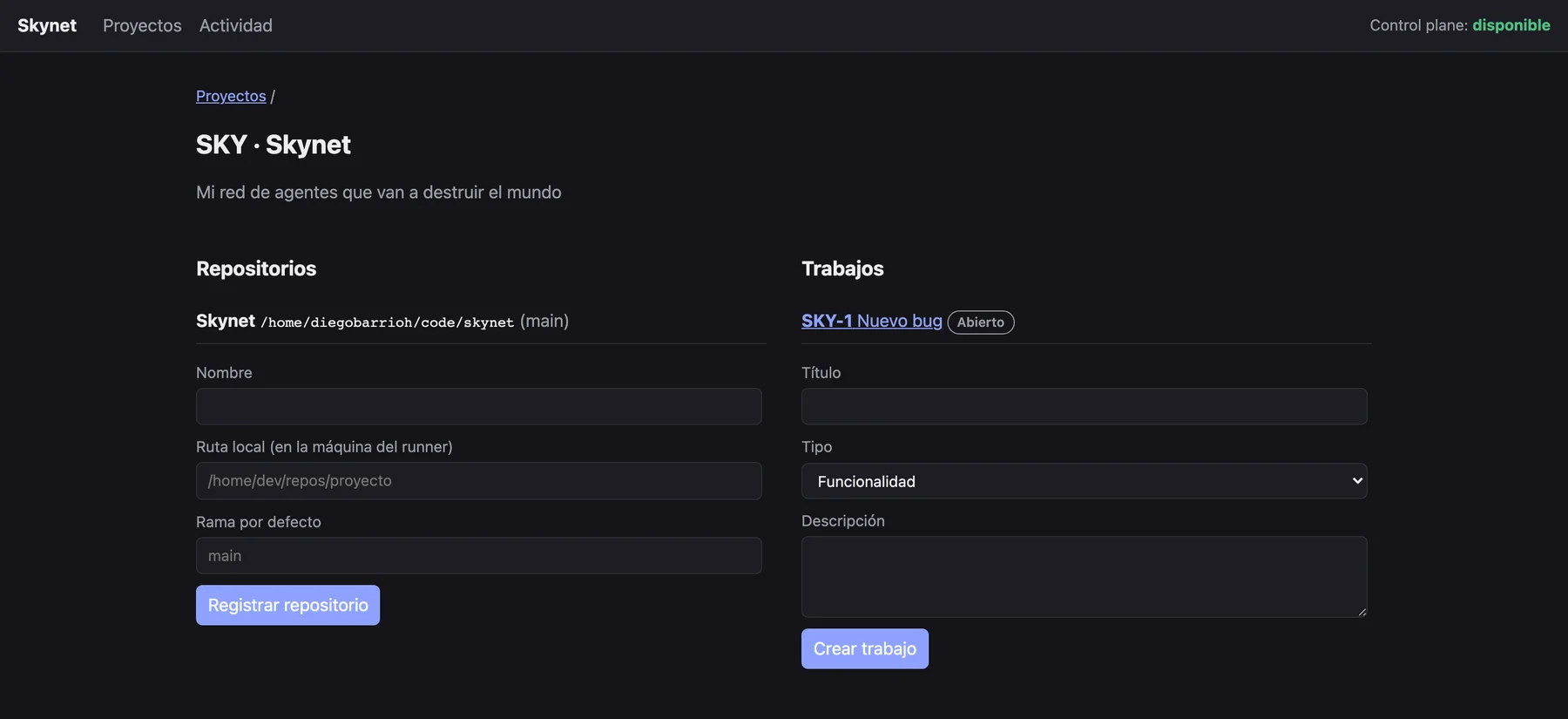The height and width of the screenshot is (719, 1568).
Task: Click the Trabajos section heading
Action: (x=842, y=268)
